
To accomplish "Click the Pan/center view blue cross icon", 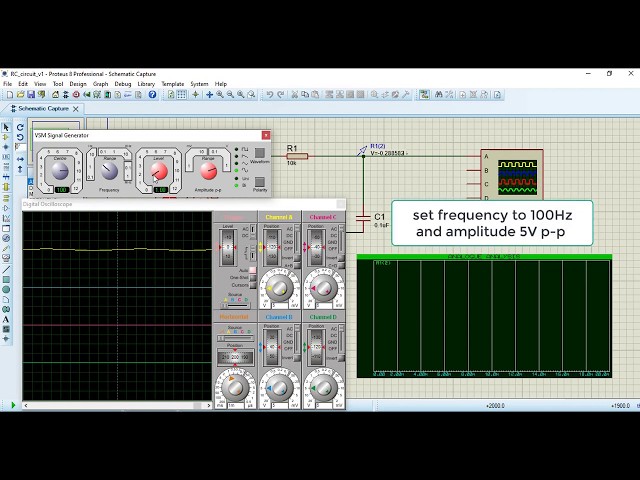I will tap(209, 95).
